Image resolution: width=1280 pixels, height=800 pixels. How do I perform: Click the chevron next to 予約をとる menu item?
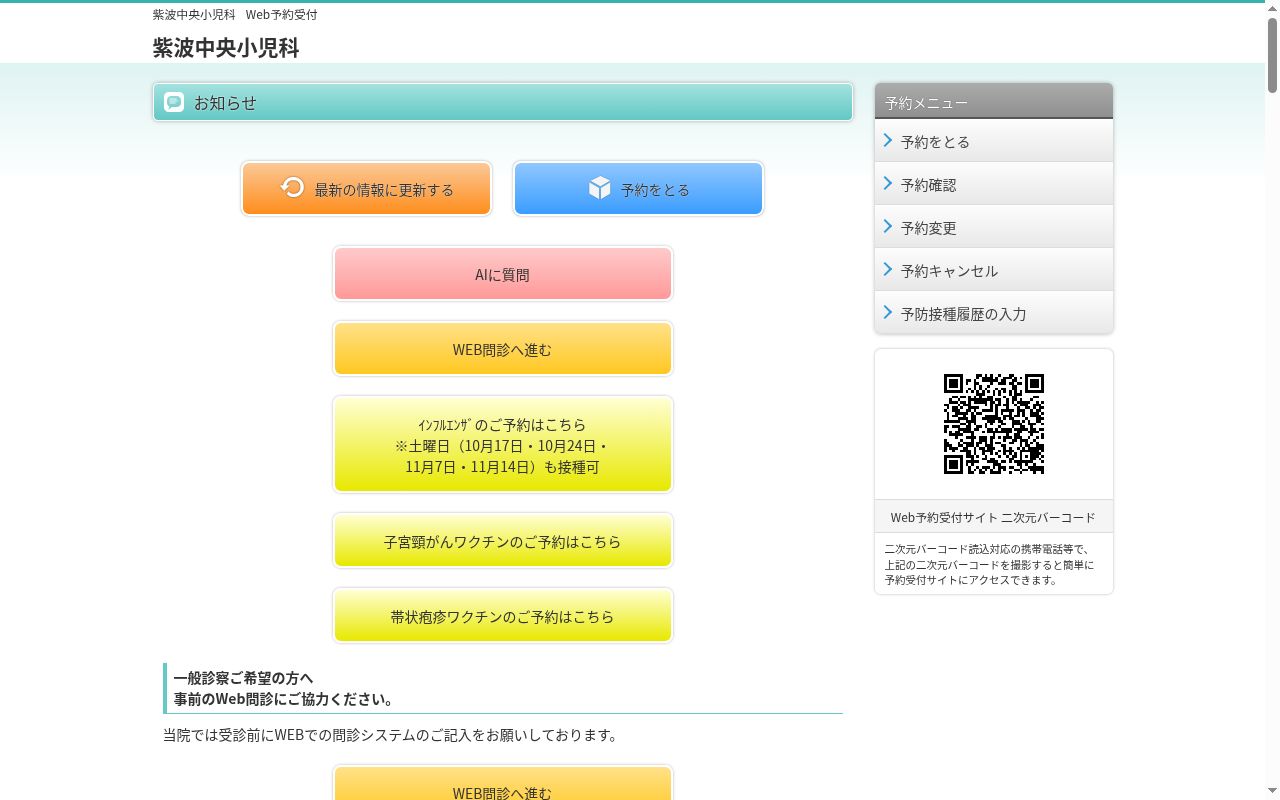click(887, 141)
